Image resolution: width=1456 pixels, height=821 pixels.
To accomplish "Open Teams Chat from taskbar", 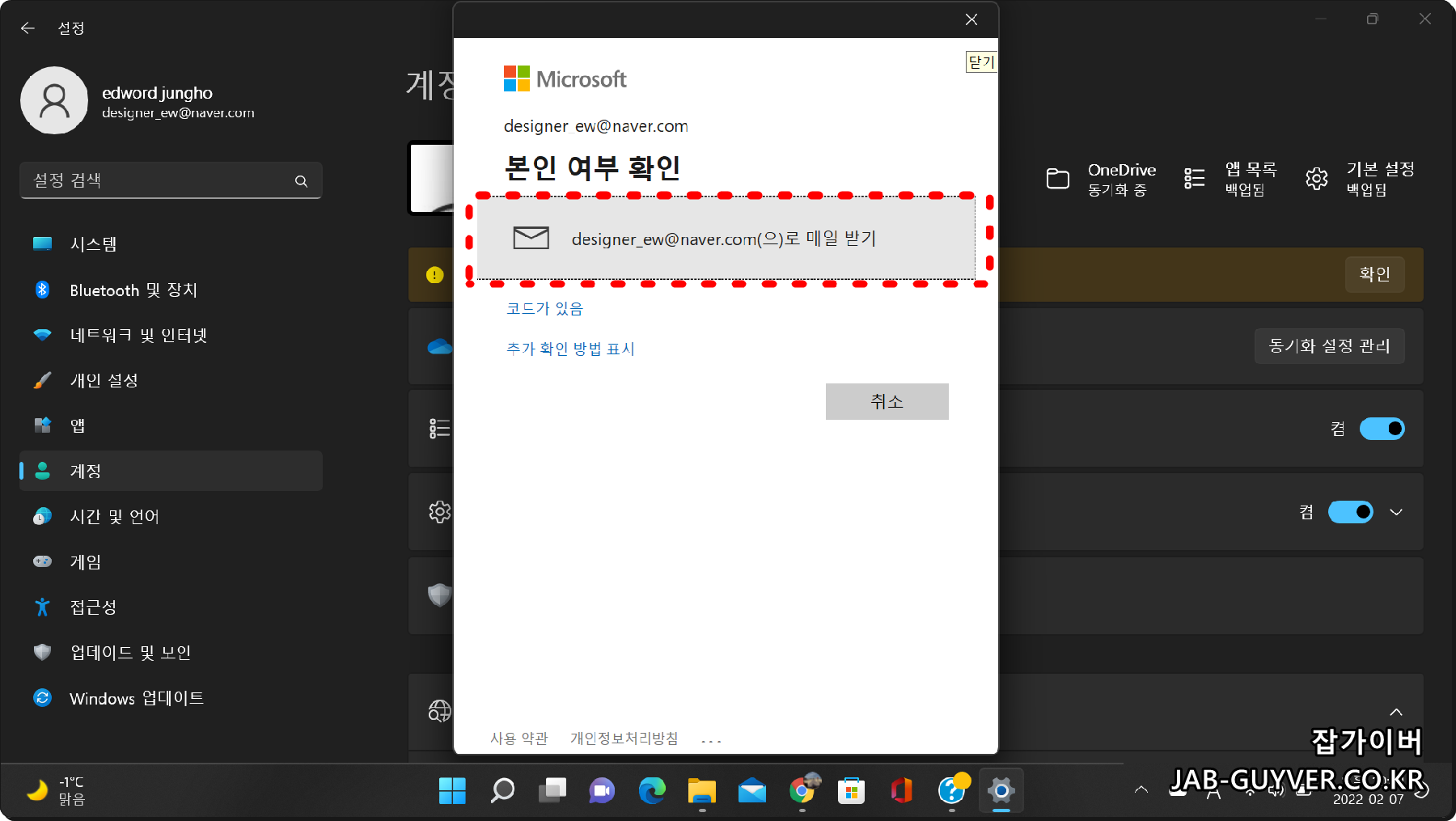I will coord(602,790).
